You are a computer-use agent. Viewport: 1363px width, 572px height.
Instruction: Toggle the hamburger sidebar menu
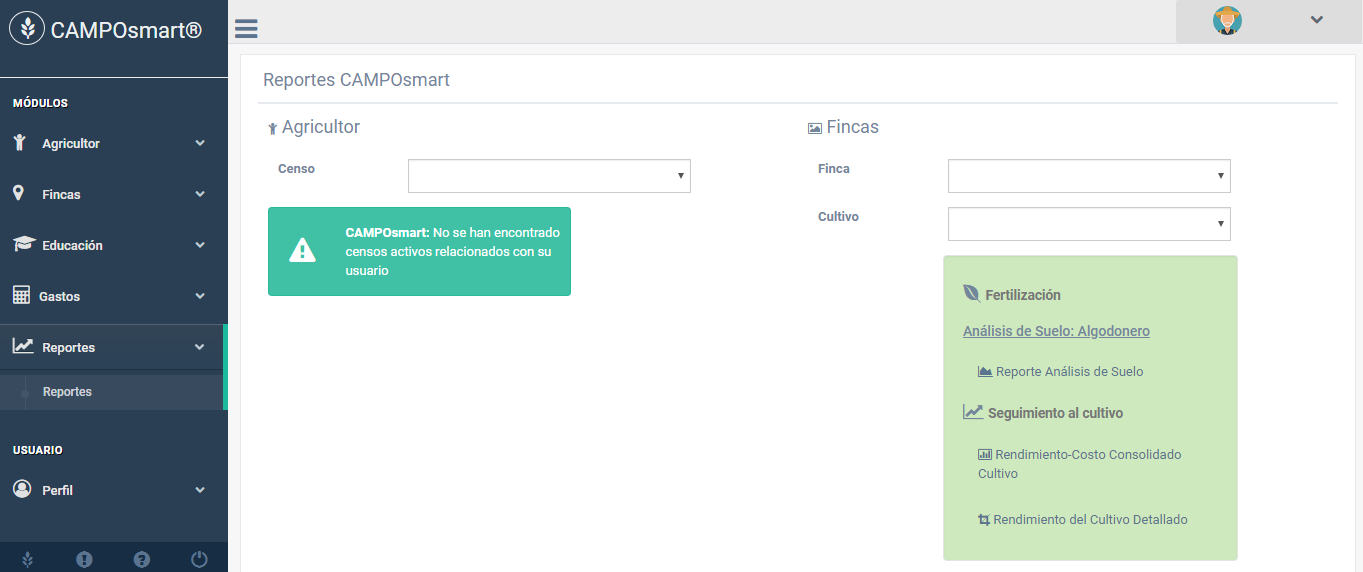point(246,29)
